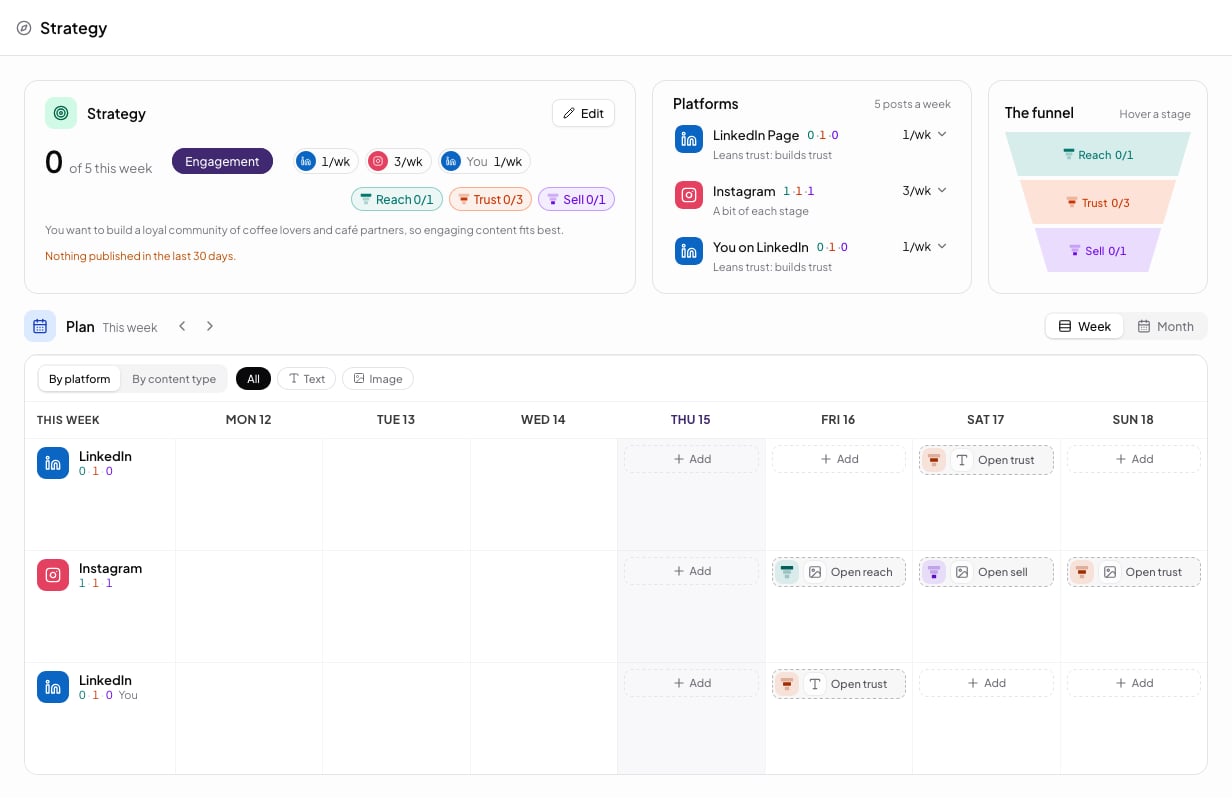The height and width of the screenshot is (800, 1232).
Task: Go to previous week with left arrow
Action: [x=182, y=326]
